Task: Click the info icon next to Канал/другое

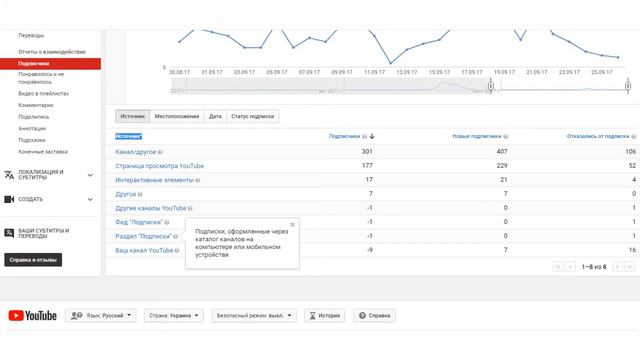Action: pos(160,152)
